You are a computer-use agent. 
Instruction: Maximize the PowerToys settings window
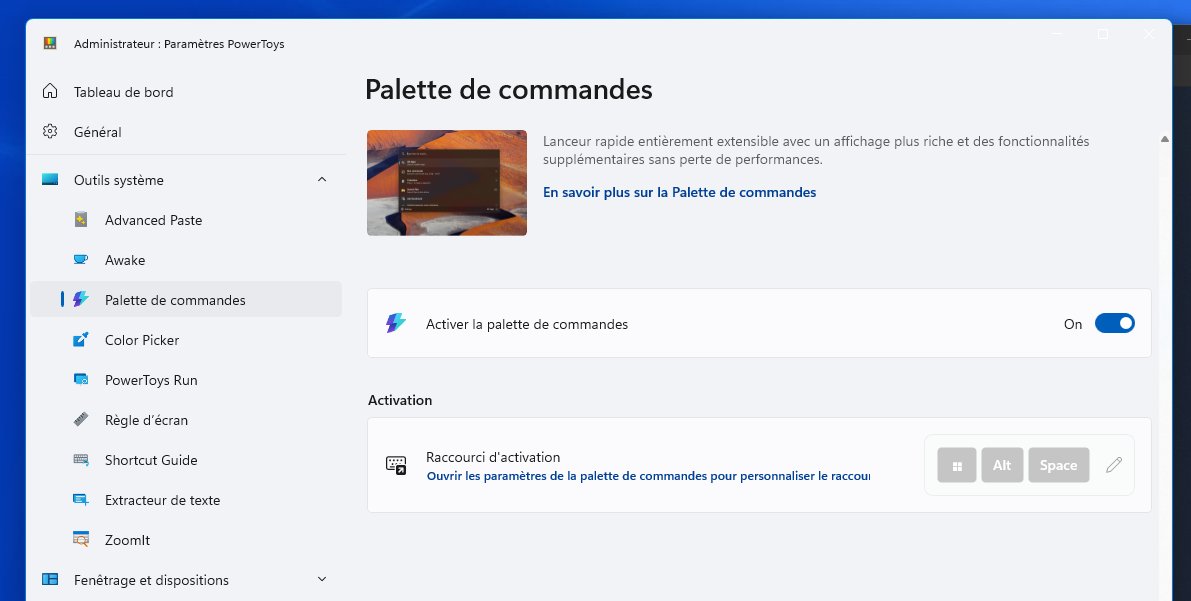(1103, 34)
